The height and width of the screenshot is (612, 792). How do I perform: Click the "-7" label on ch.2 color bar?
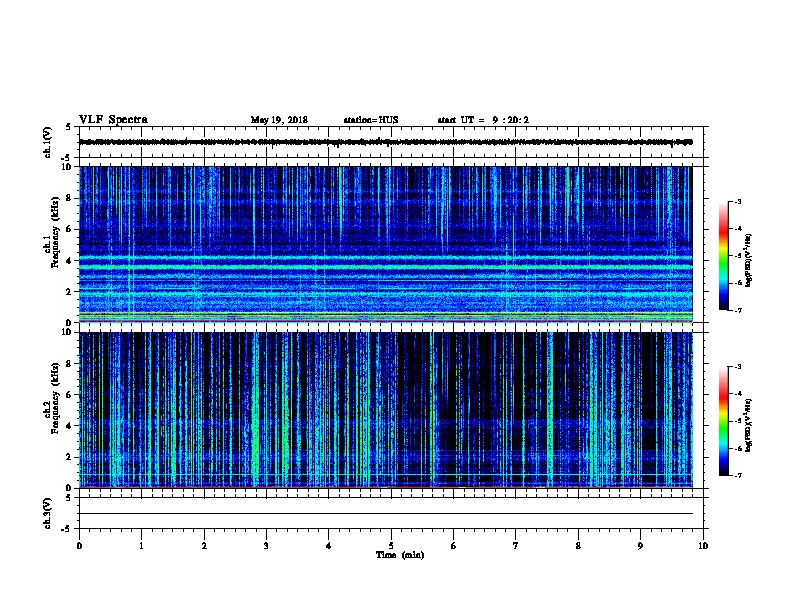click(x=737, y=475)
